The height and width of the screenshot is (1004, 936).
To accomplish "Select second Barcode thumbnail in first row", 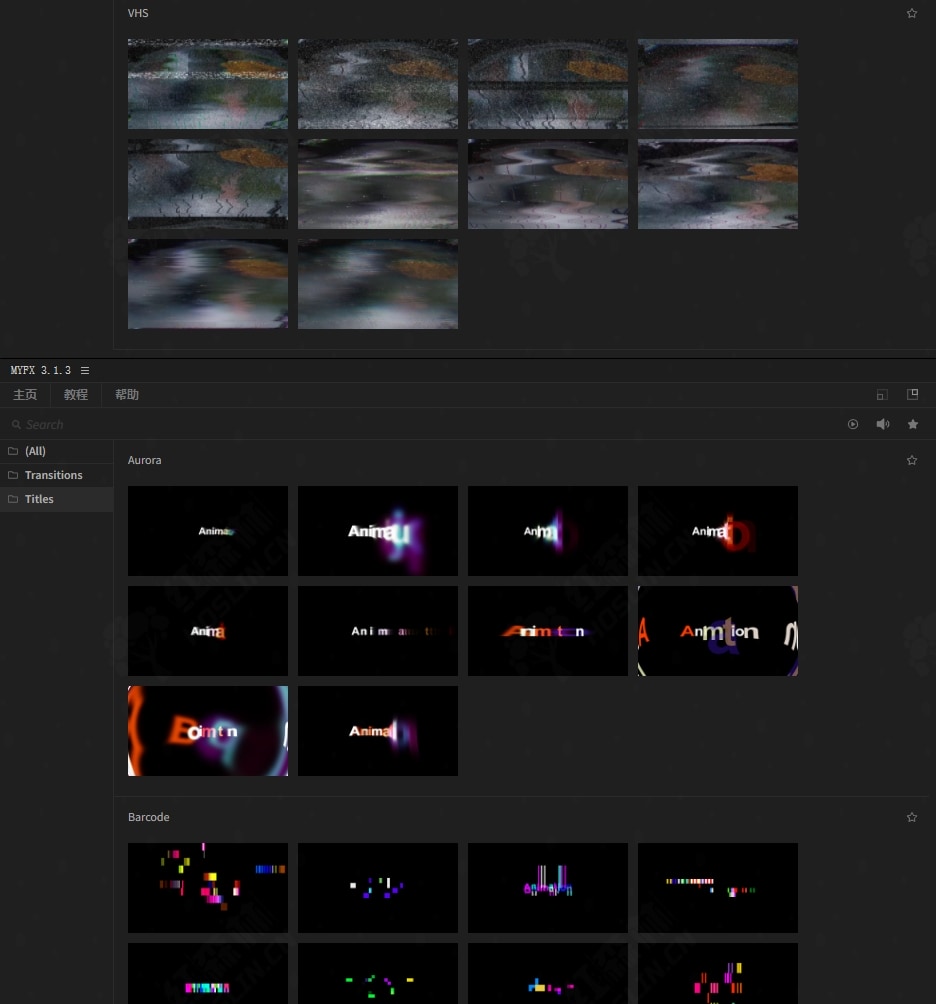I will point(378,887).
